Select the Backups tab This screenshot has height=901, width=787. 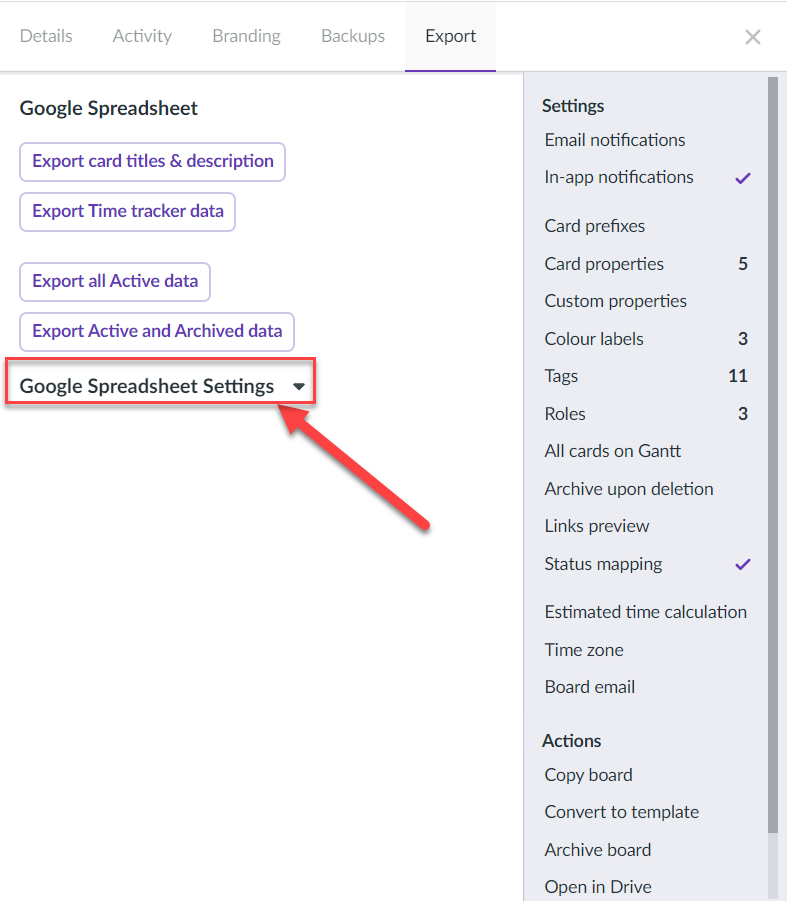click(x=353, y=36)
